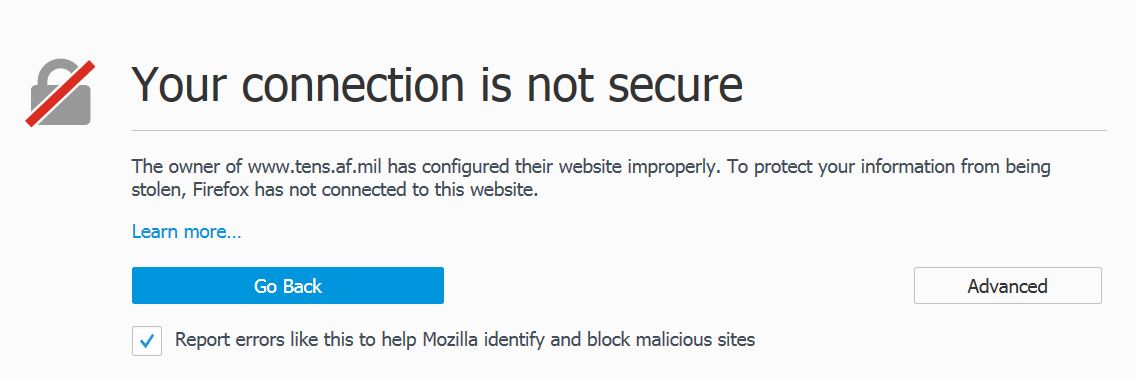Screen dimensions: 1136x379
Task: Open the Advanced options section
Action: (1008, 286)
